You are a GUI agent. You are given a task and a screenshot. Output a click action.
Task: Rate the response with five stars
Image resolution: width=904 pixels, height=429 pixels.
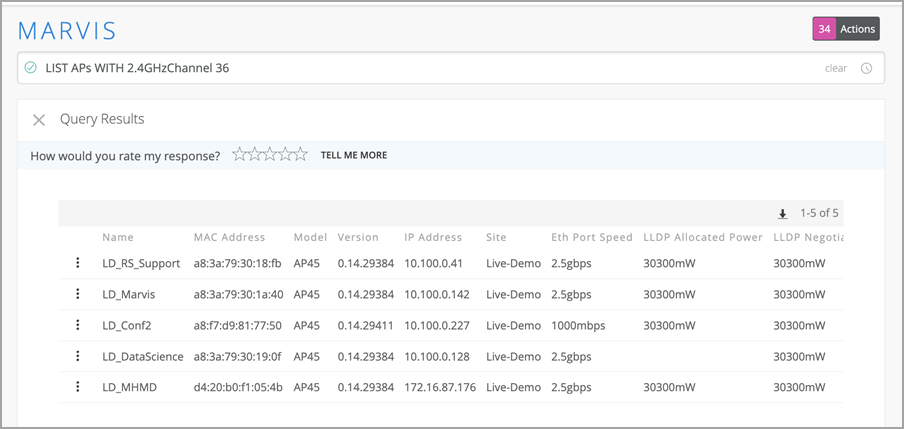pyautogui.click(x=300, y=155)
